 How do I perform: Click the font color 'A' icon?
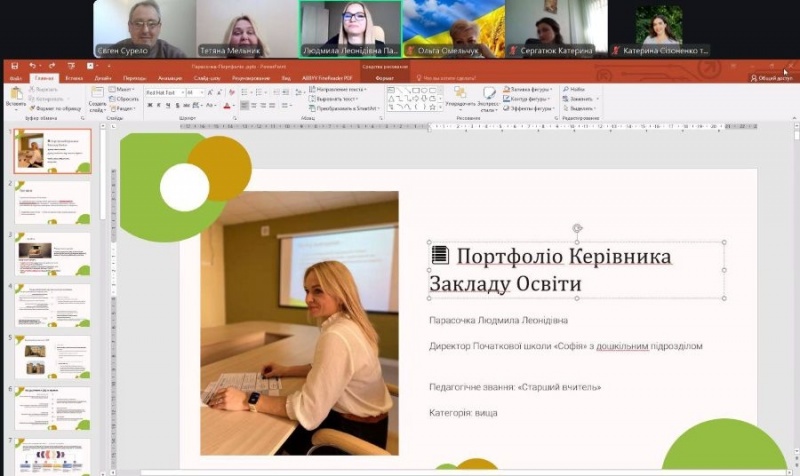[227, 106]
